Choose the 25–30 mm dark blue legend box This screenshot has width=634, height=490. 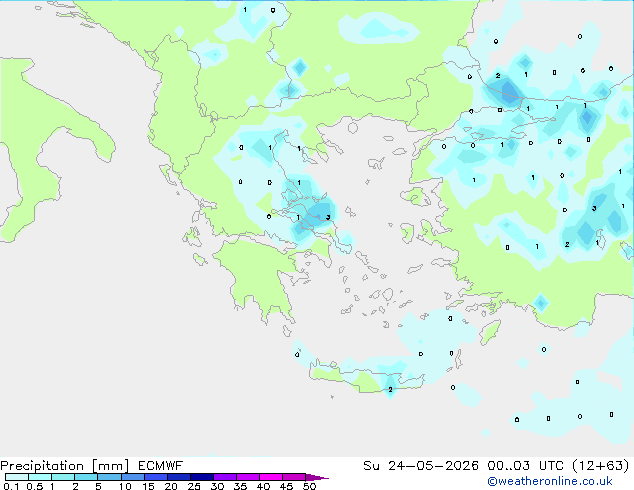[201, 477]
